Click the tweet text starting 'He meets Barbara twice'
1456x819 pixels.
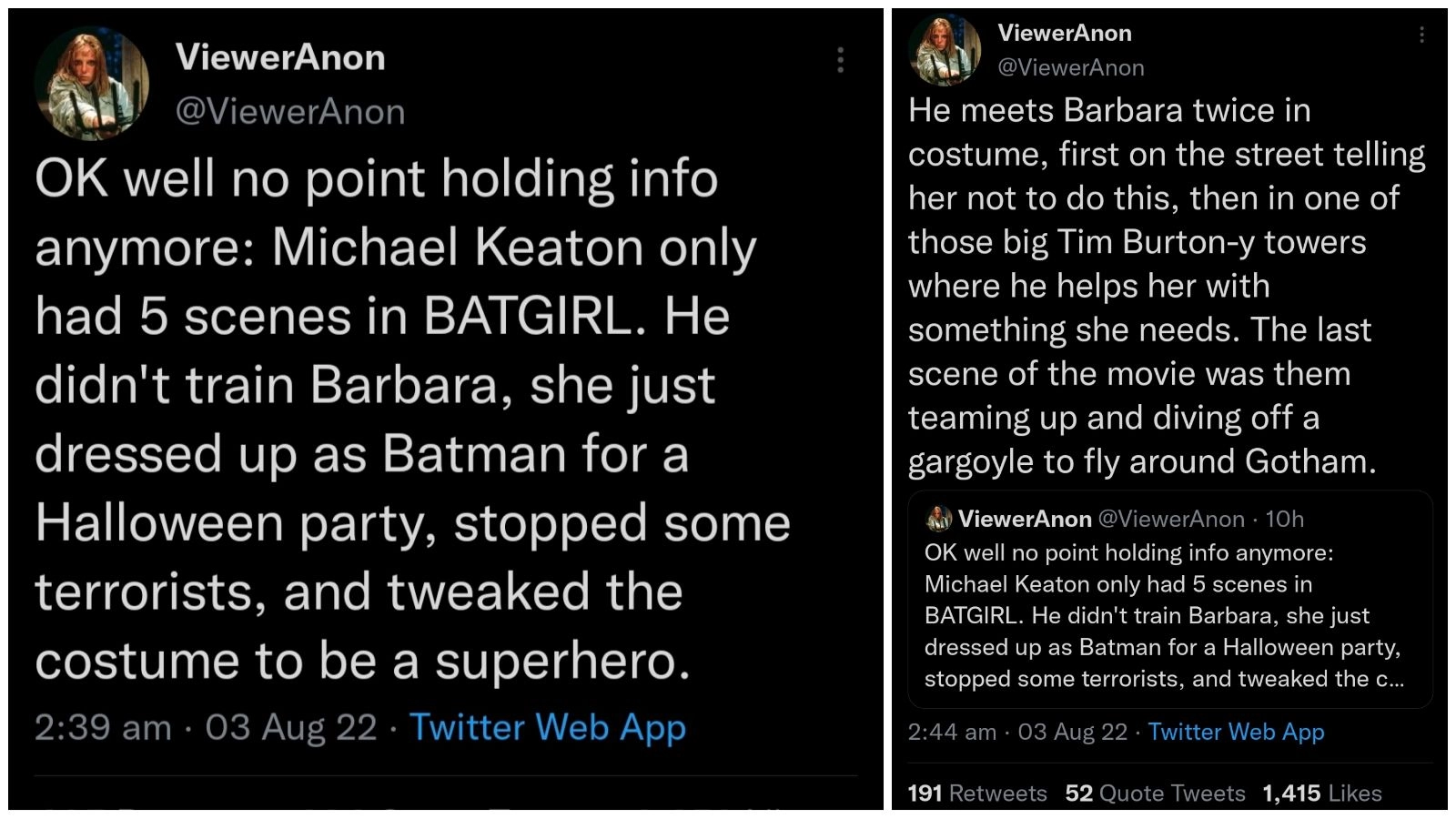coord(1165,286)
